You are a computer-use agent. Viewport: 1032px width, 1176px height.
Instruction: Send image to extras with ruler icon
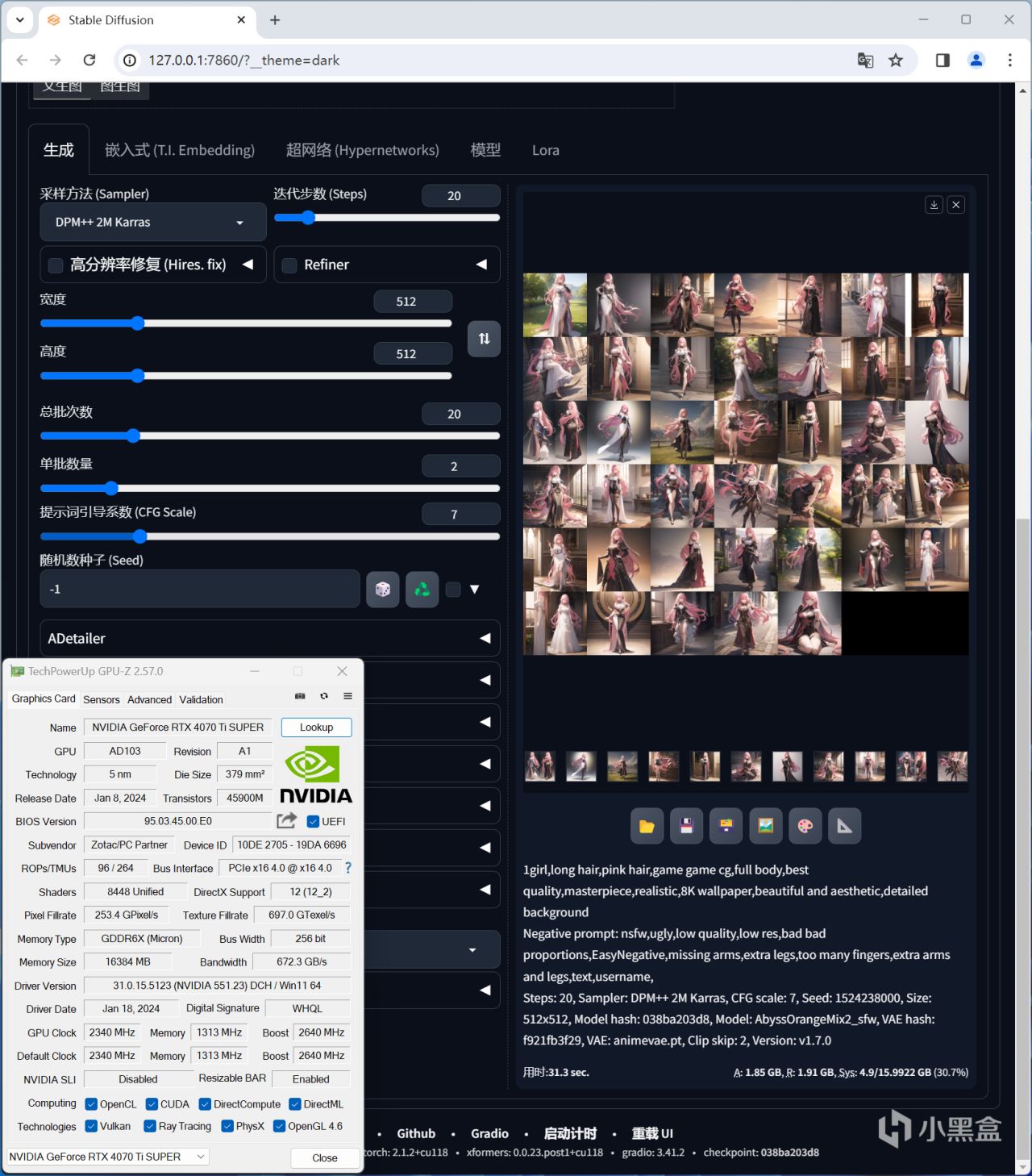tap(844, 826)
